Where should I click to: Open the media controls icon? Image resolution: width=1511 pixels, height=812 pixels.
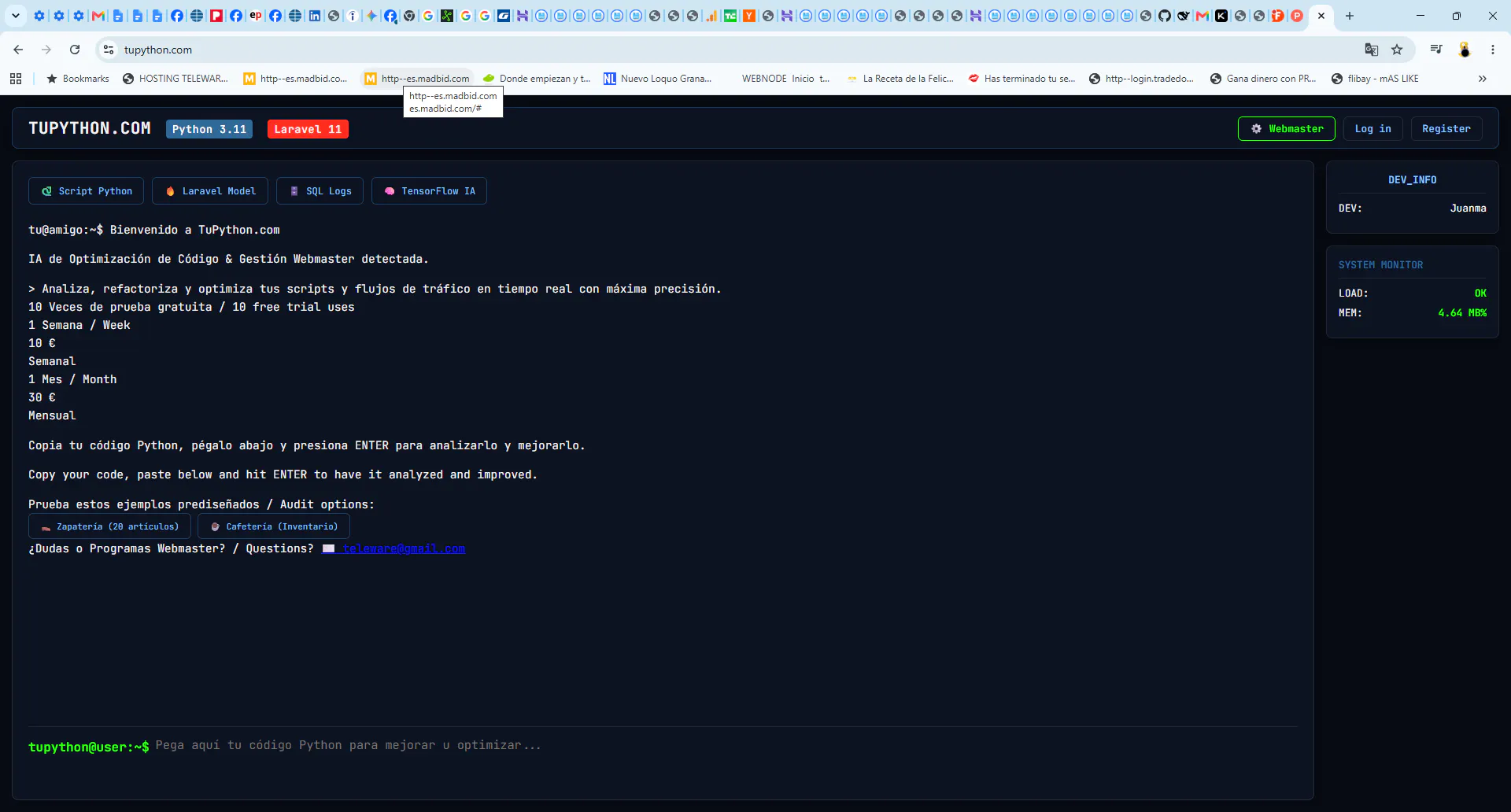point(1436,50)
